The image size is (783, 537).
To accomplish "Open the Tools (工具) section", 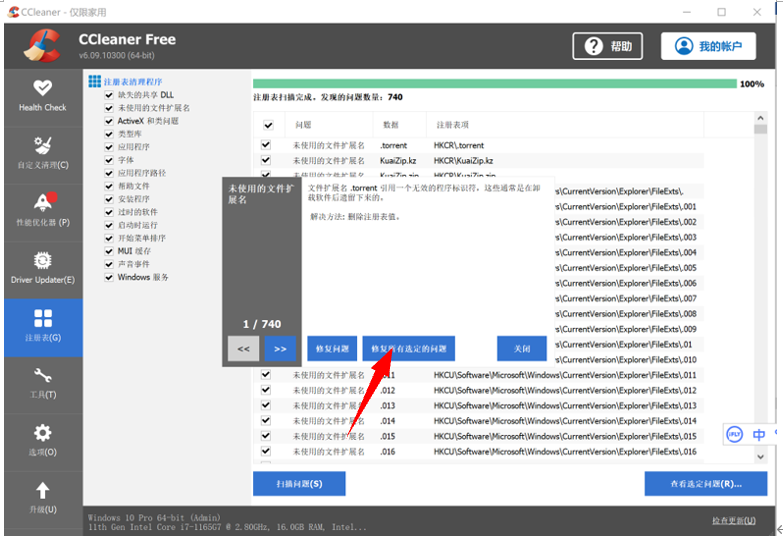I will [42, 384].
